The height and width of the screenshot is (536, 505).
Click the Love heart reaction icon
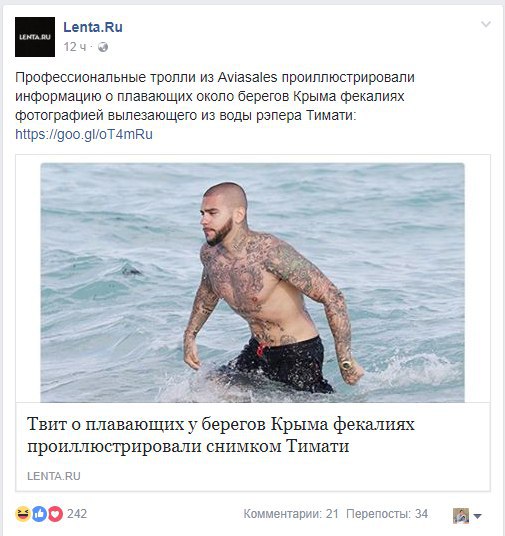[x=55, y=514]
